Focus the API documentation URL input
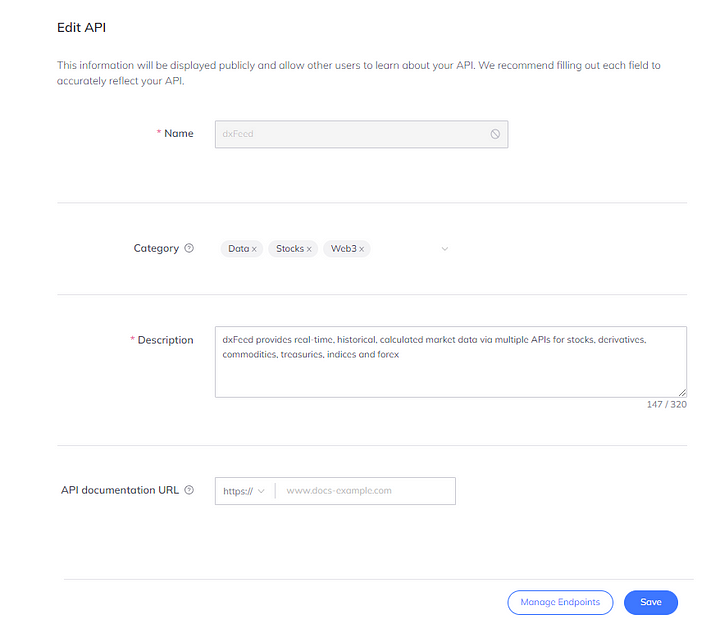 (x=366, y=491)
